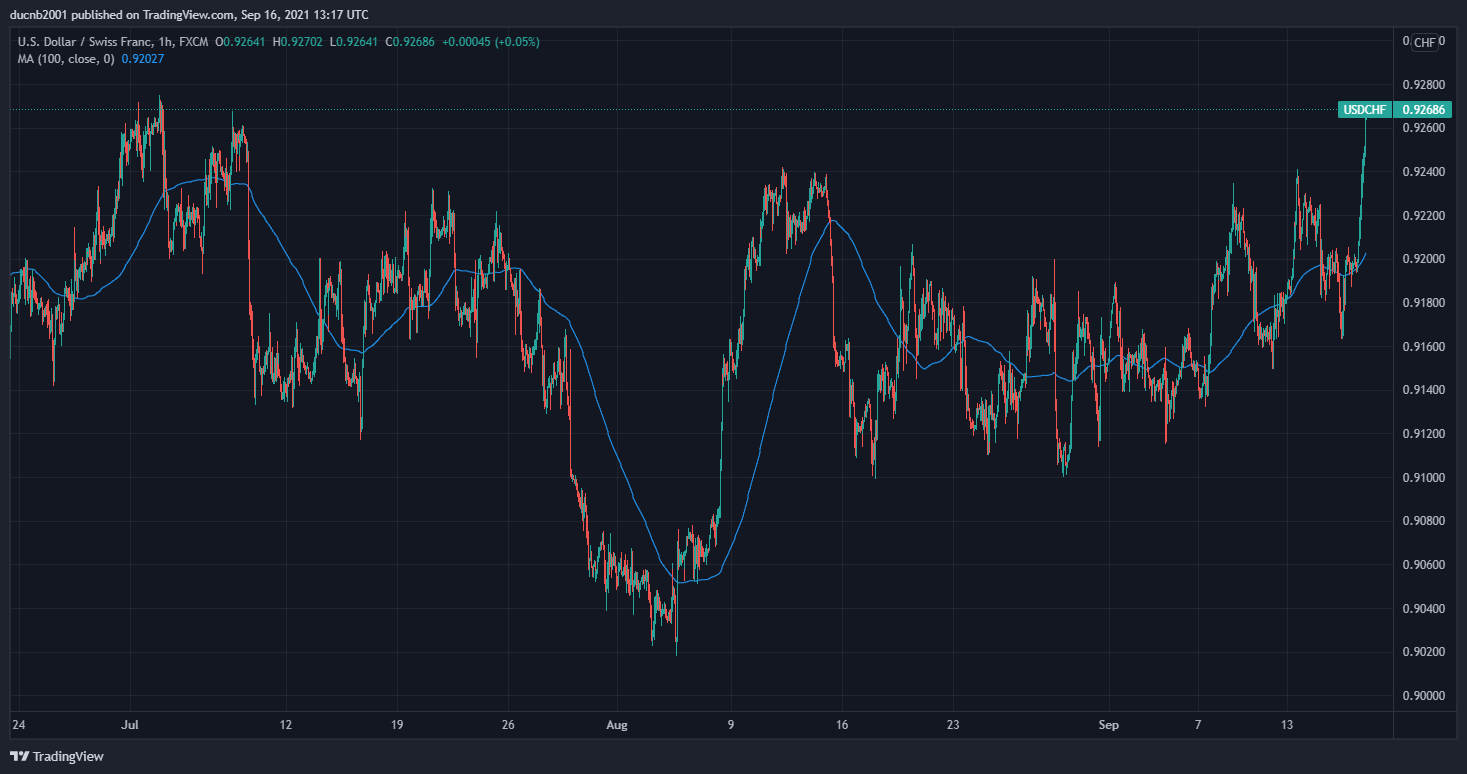
Task: Click the 0.92800 price scale label
Action: [1423, 85]
